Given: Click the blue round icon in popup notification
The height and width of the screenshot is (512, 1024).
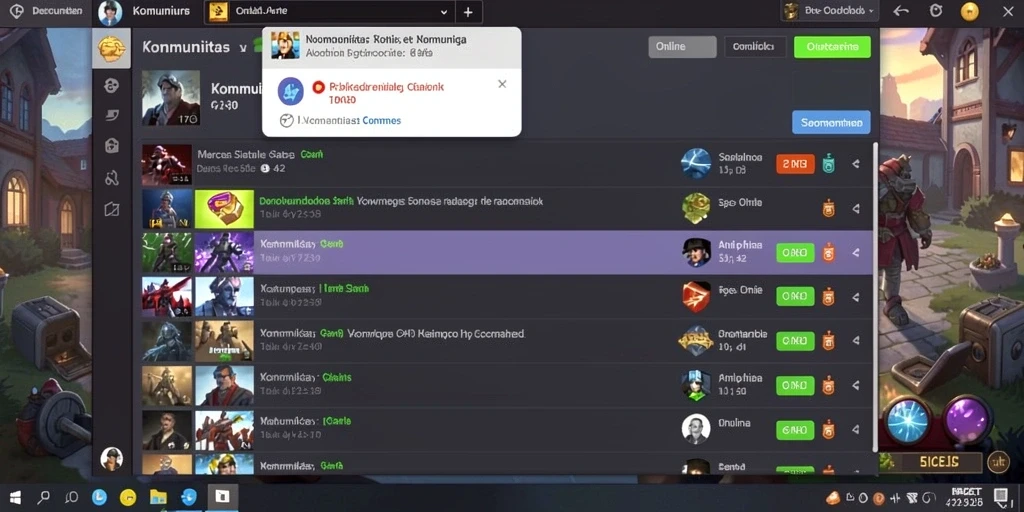Looking at the screenshot, I should tap(291, 91).
